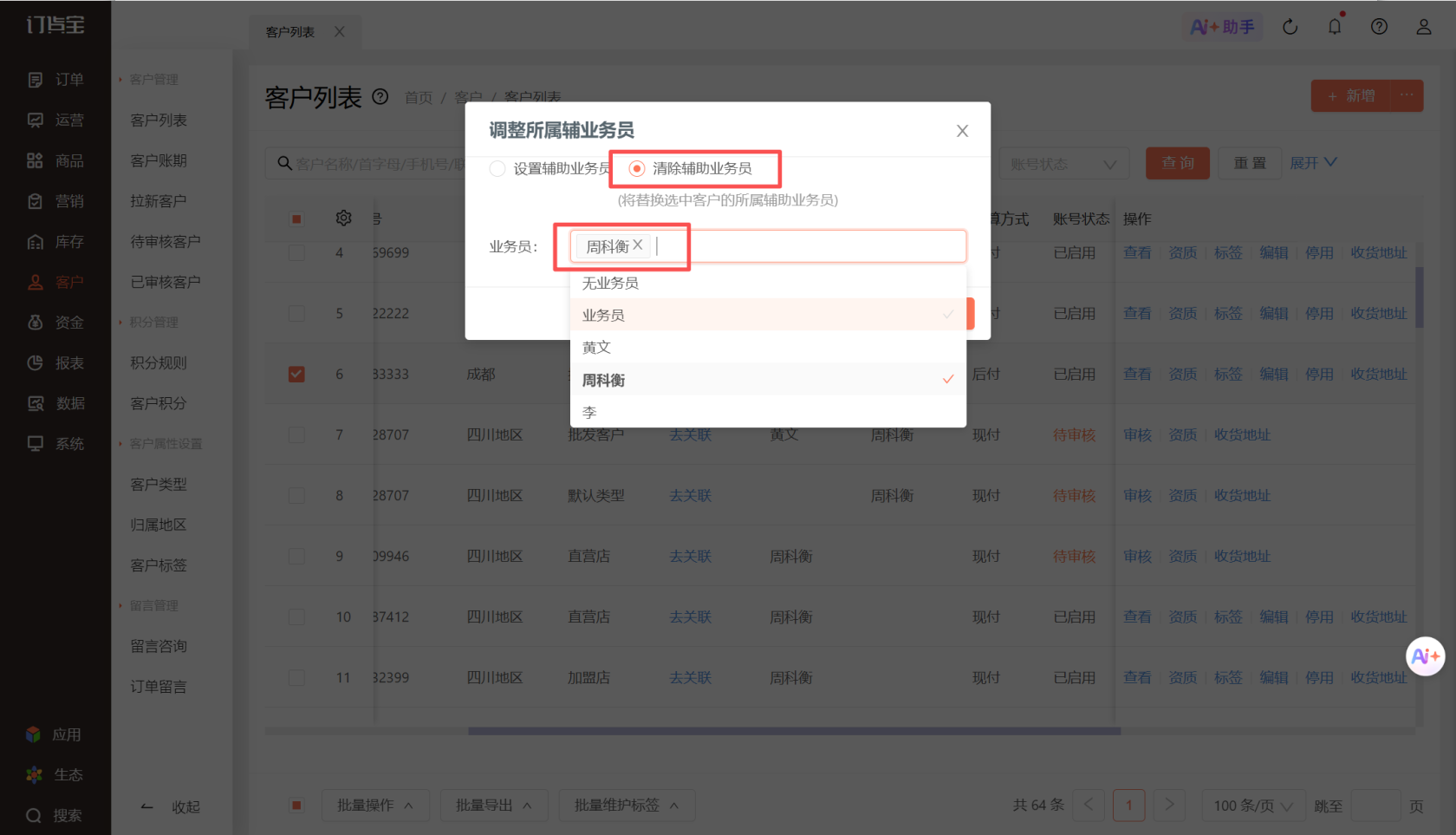Open the 资金 funds module

[x=55, y=323]
